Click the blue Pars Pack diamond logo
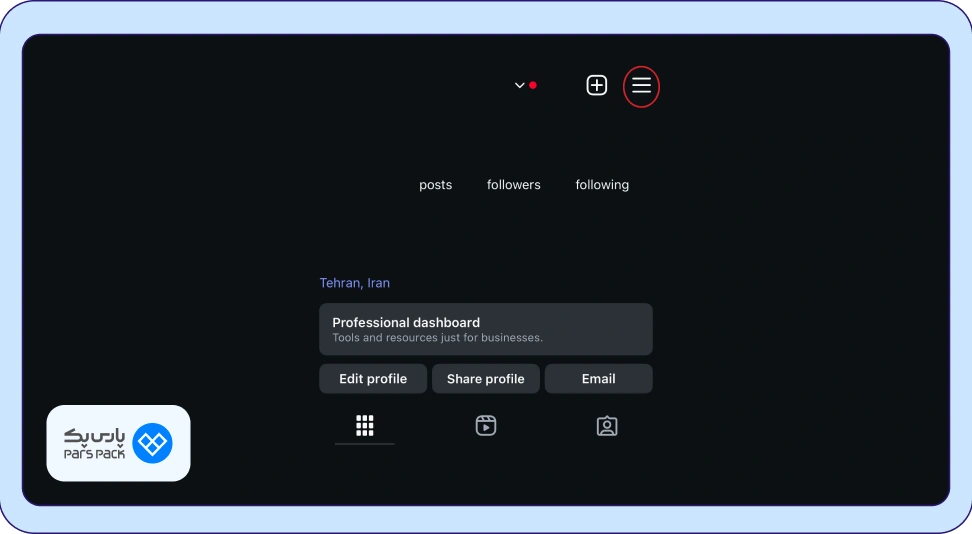The height and width of the screenshot is (534, 972). [x=153, y=443]
